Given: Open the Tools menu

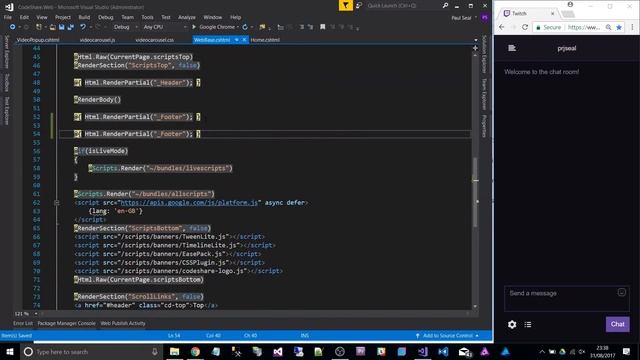Looking at the screenshot, I should pos(147,17).
